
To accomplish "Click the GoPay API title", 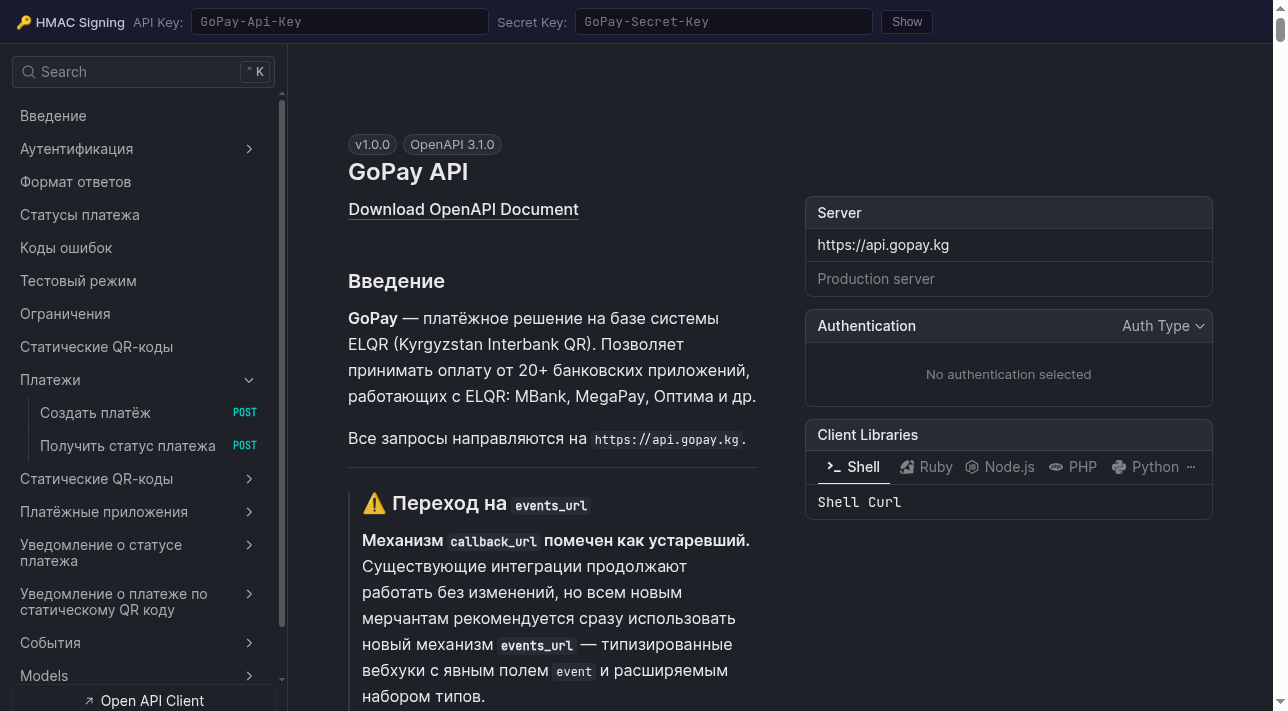I will tap(408, 172).
